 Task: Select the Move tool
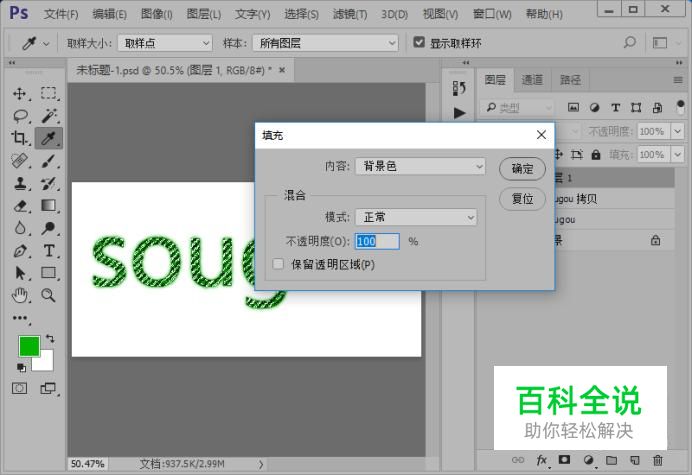(x=19, y=94)
